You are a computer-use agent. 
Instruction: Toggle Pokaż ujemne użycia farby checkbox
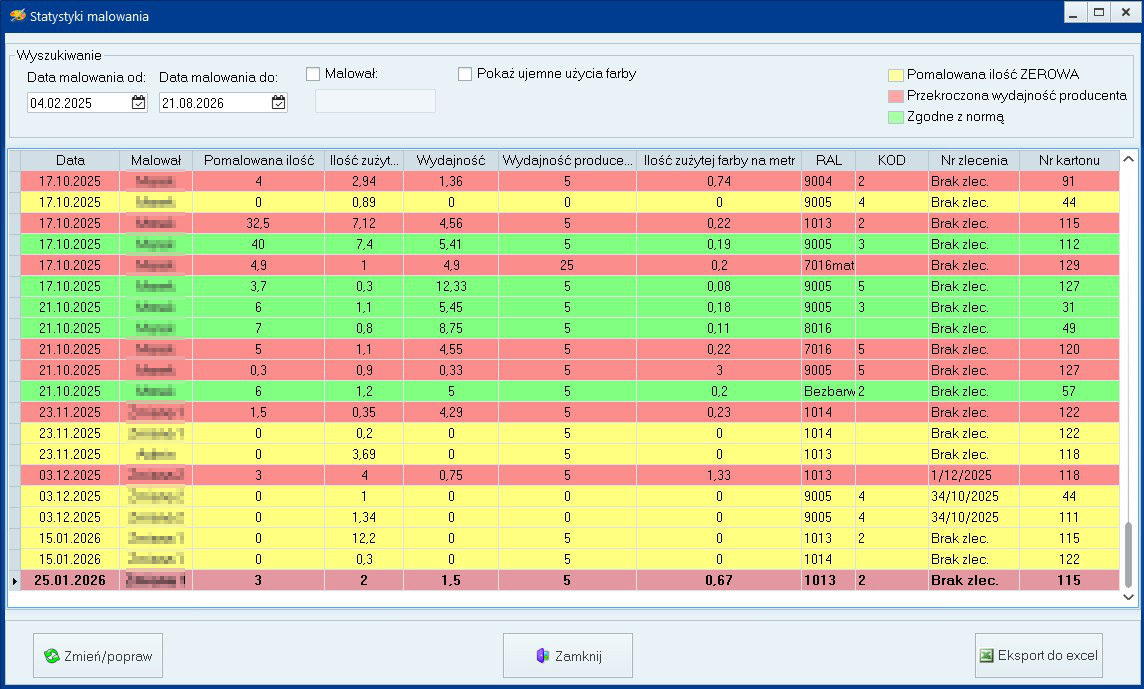[x=465, y=74]
